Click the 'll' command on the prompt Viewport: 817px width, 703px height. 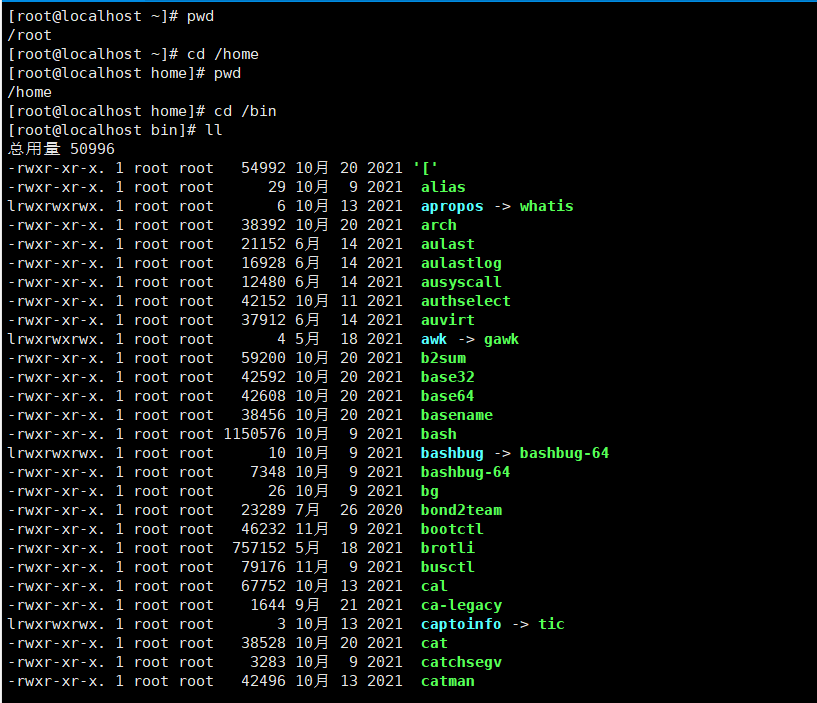[214, 130]
